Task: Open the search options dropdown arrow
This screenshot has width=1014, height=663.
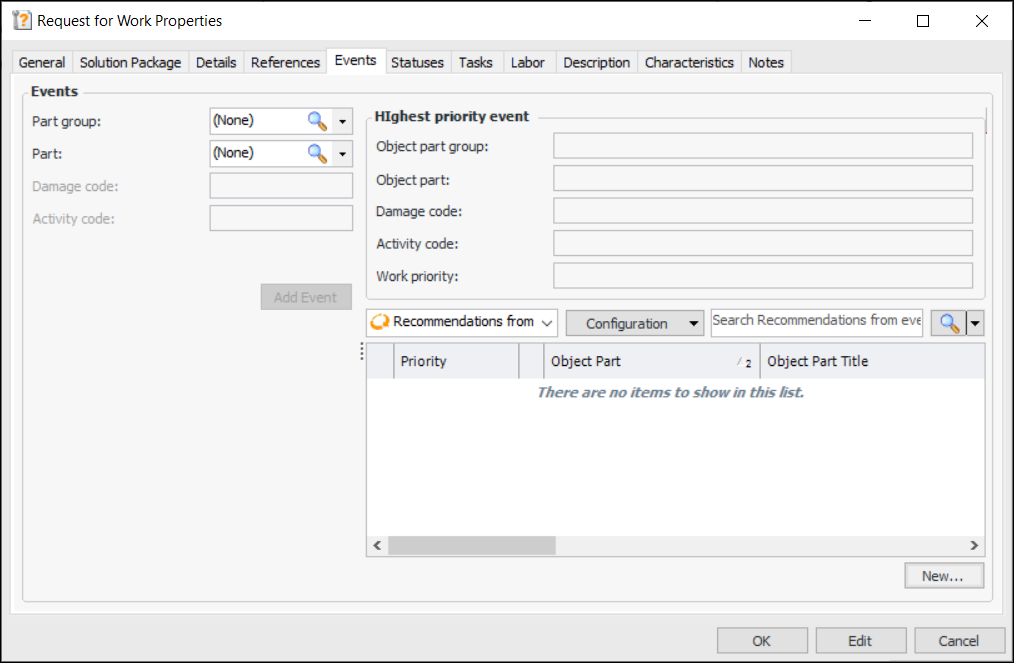Action: click(975, 323)
